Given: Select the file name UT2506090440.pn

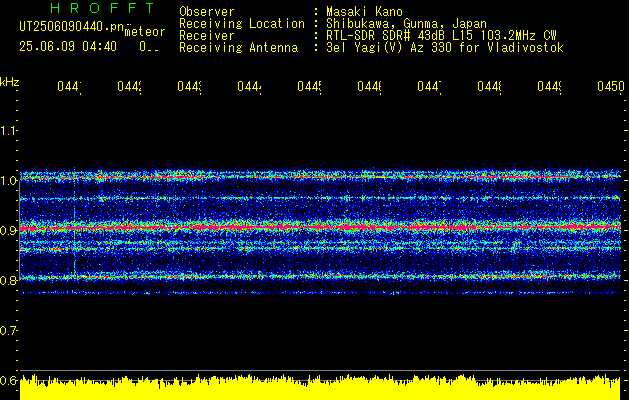Looking at the screenshot, I should pos(72,27).
